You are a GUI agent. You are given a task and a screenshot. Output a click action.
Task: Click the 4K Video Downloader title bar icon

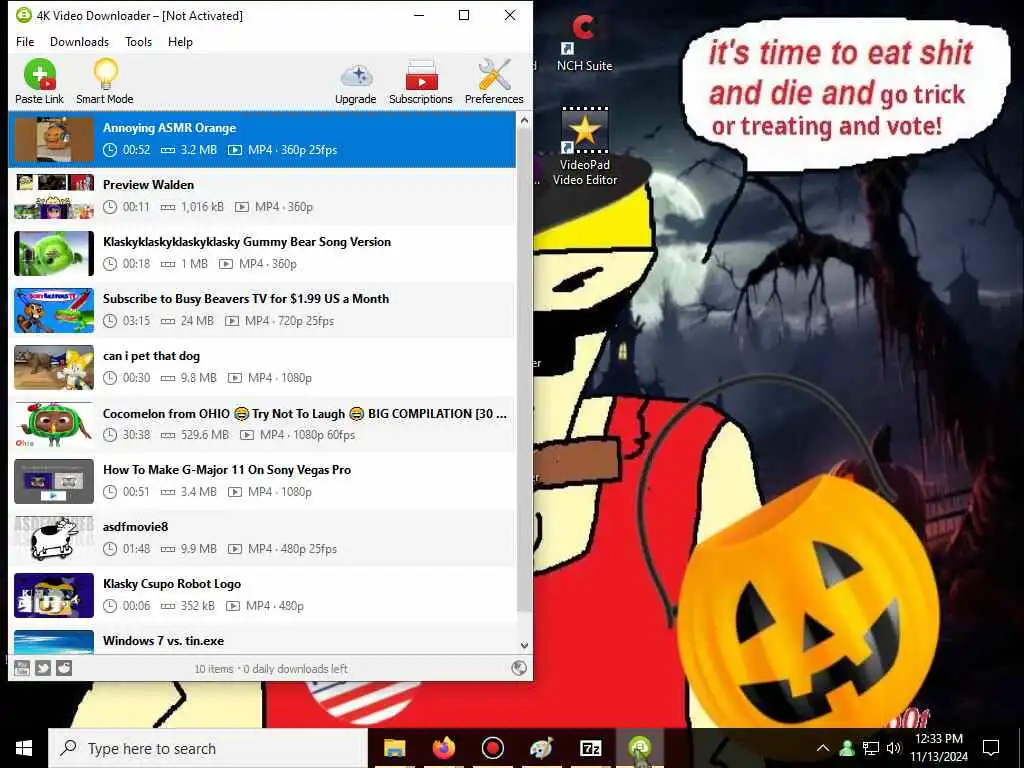tap(24, 15)
